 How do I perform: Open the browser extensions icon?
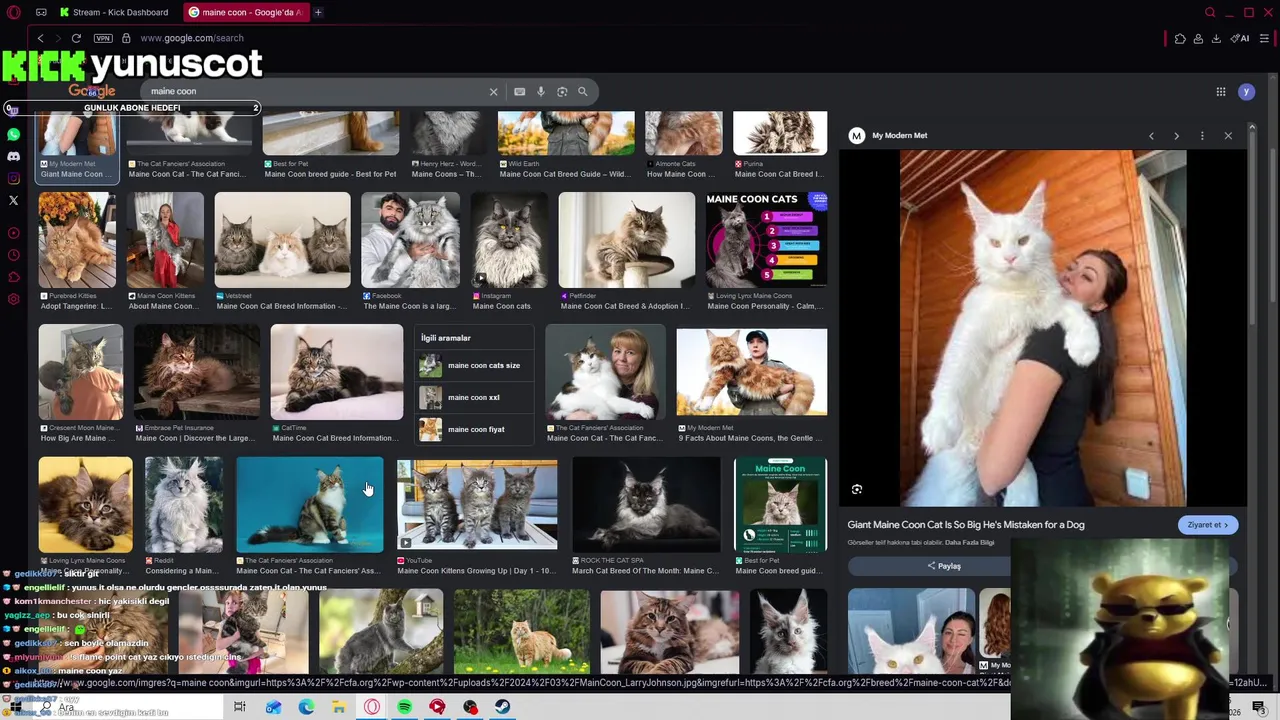pos(1180,38)
